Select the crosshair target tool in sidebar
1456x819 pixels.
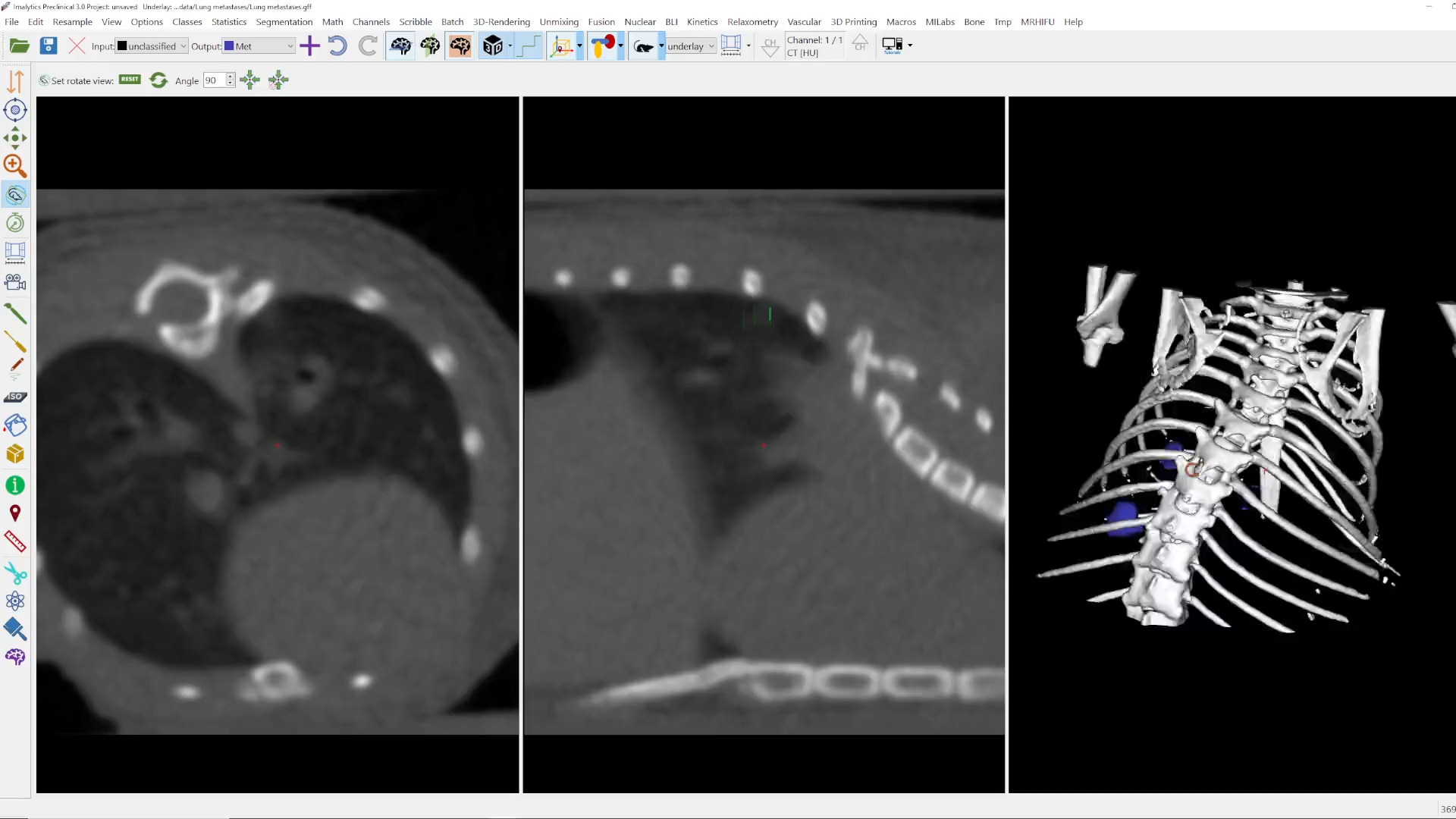pyautogui.click(x=15, y=110)
